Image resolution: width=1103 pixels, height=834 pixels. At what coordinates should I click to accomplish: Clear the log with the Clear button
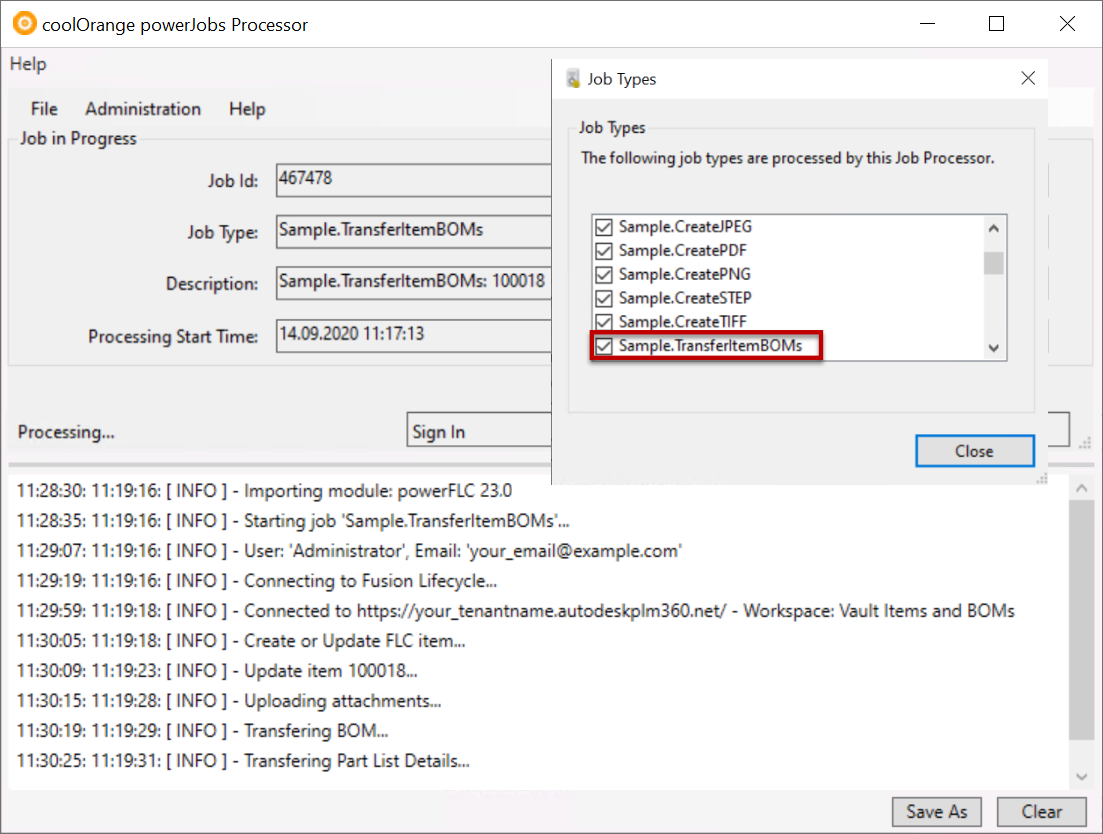(1041, 811)
